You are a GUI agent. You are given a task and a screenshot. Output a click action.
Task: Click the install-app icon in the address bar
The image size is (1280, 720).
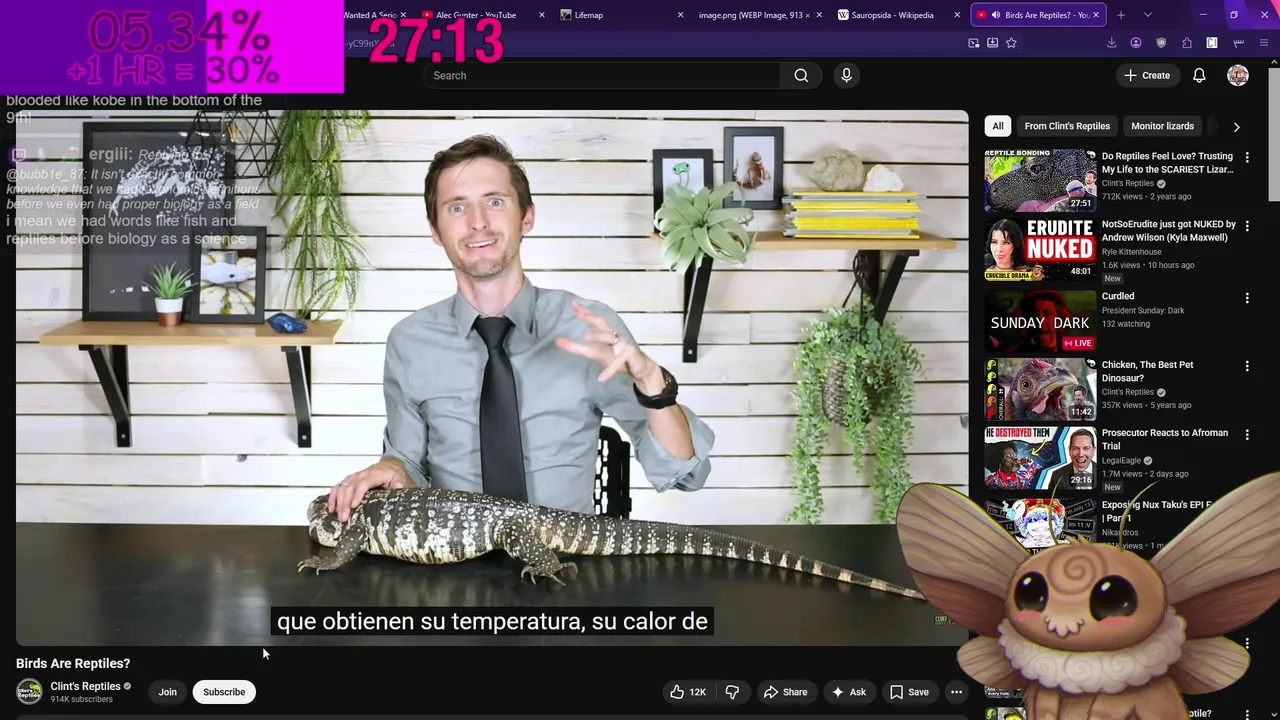992,43
